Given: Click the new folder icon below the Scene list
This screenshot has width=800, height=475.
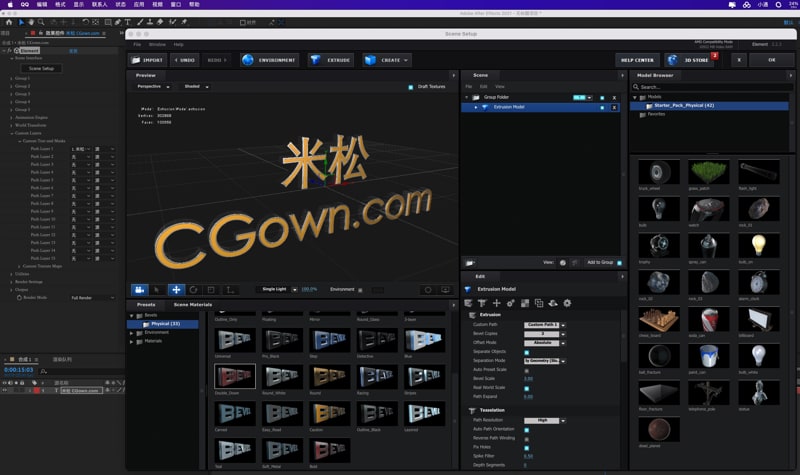Looking at the screenshot, I should 470,263.
